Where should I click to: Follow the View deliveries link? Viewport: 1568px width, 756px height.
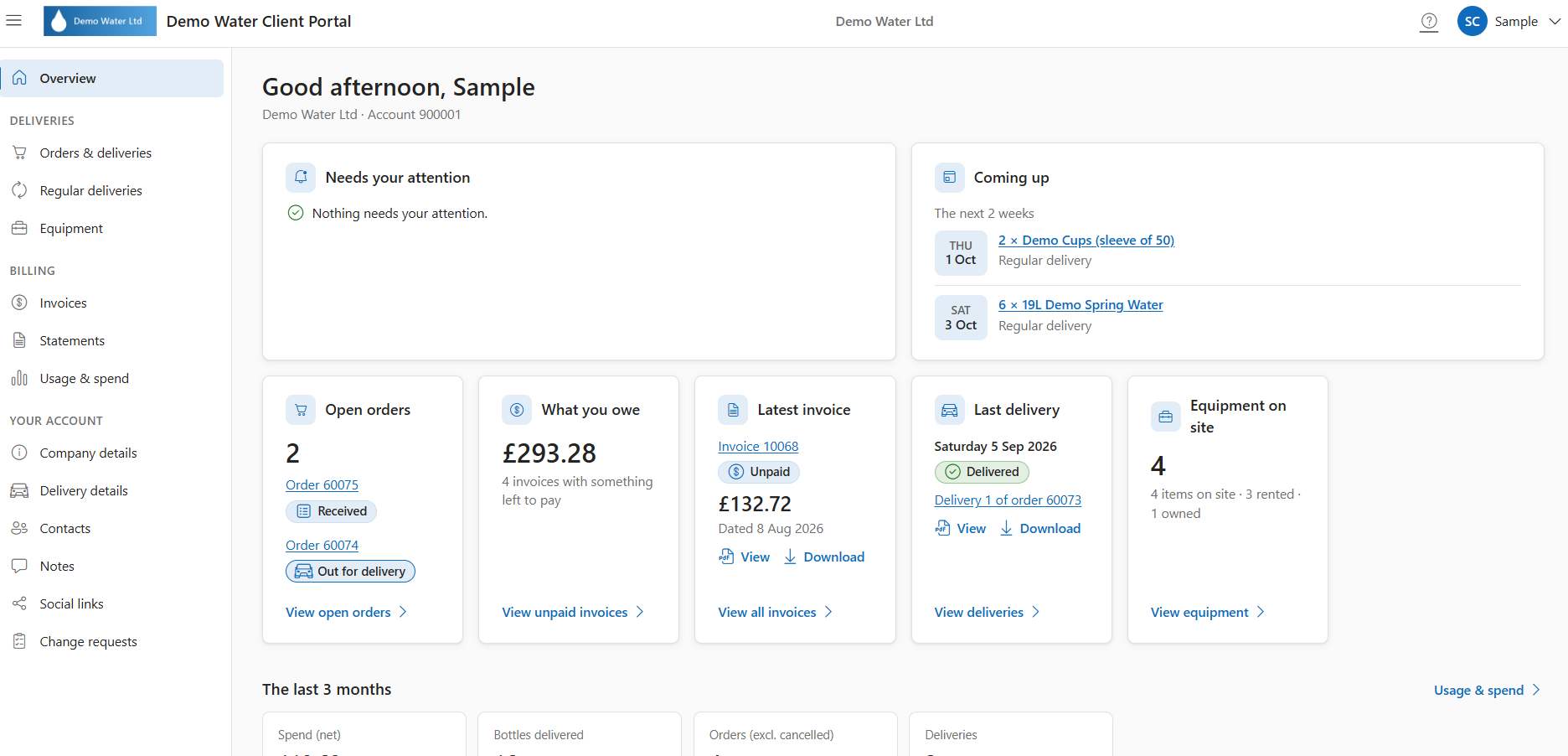click(988, 613)
